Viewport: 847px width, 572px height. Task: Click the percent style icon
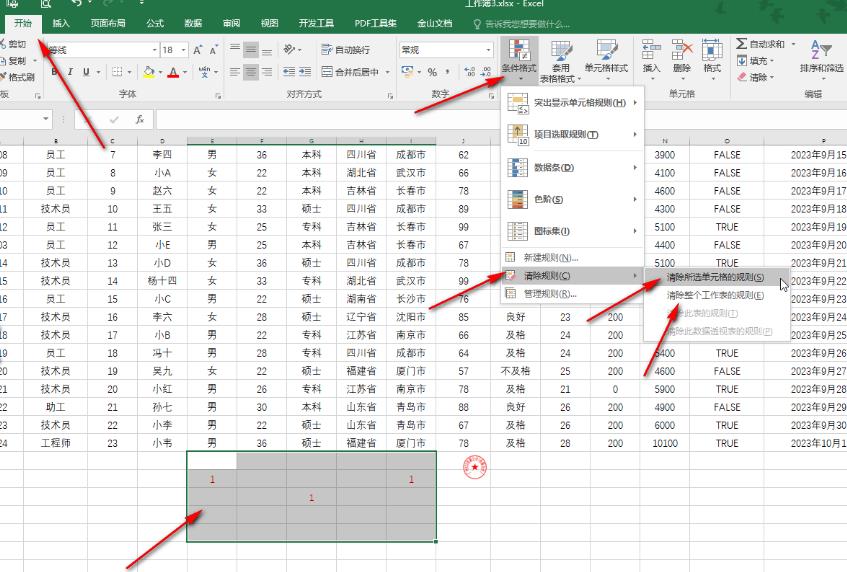tap(432, 72)
